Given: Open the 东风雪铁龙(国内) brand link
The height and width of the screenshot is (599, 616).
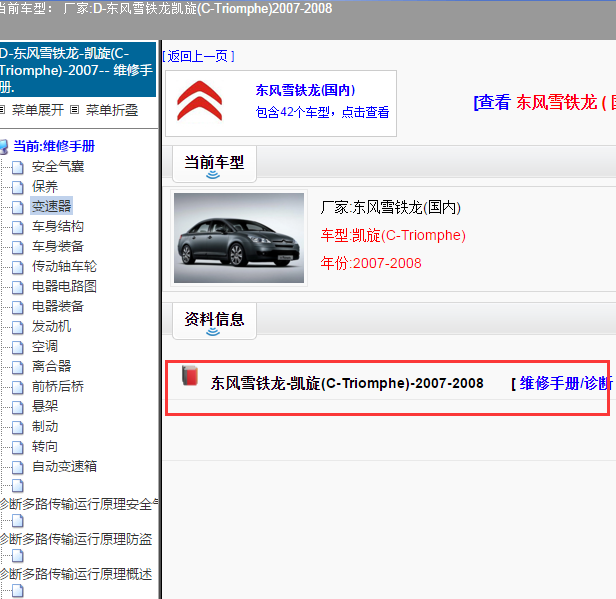Looking at the screenshot, I should click(305, 90).
